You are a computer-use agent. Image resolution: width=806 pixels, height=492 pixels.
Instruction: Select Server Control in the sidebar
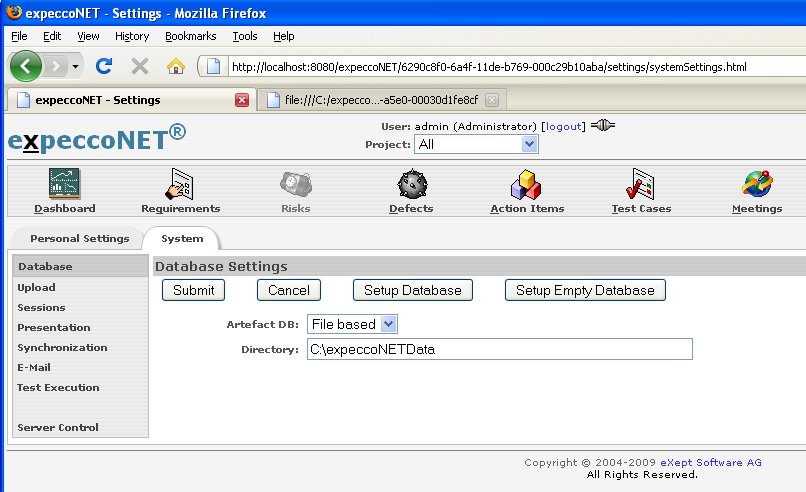tap(58, 427)
